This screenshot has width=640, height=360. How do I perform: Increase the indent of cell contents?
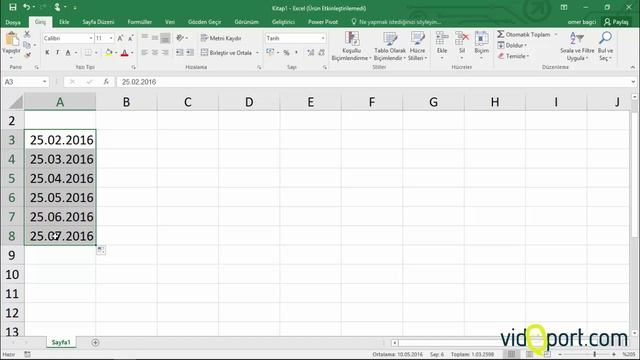pos(190,53)
